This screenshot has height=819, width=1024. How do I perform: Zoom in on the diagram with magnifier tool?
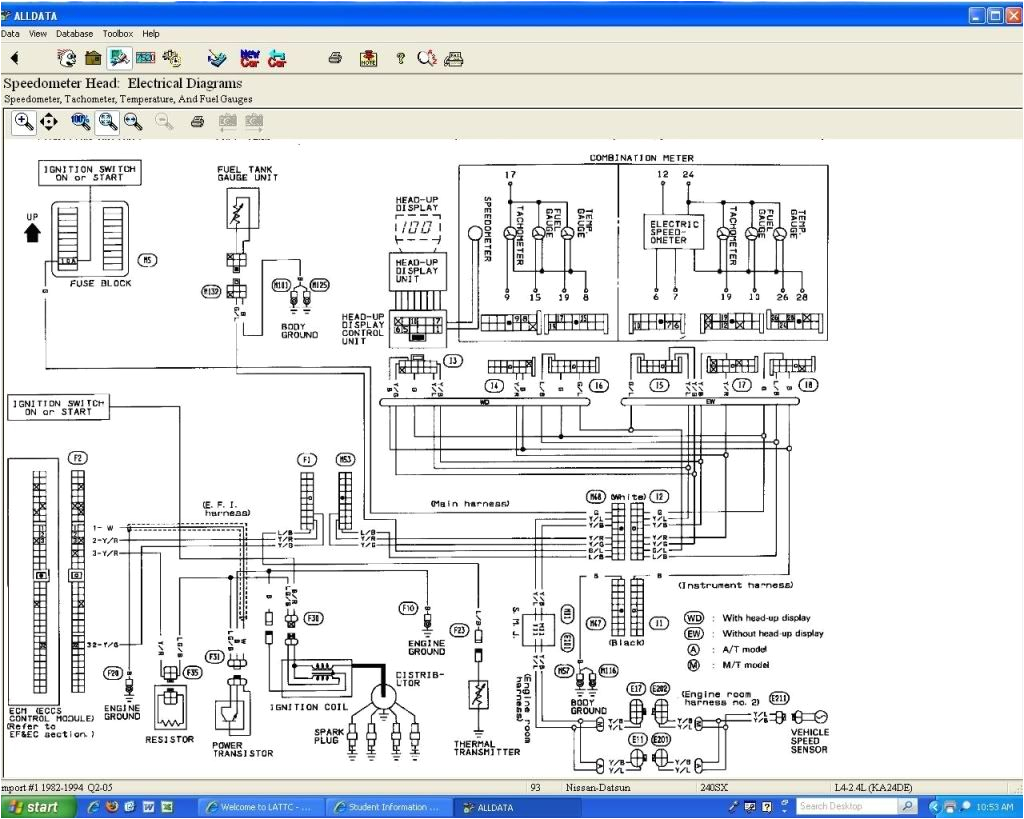coord(22,121)
